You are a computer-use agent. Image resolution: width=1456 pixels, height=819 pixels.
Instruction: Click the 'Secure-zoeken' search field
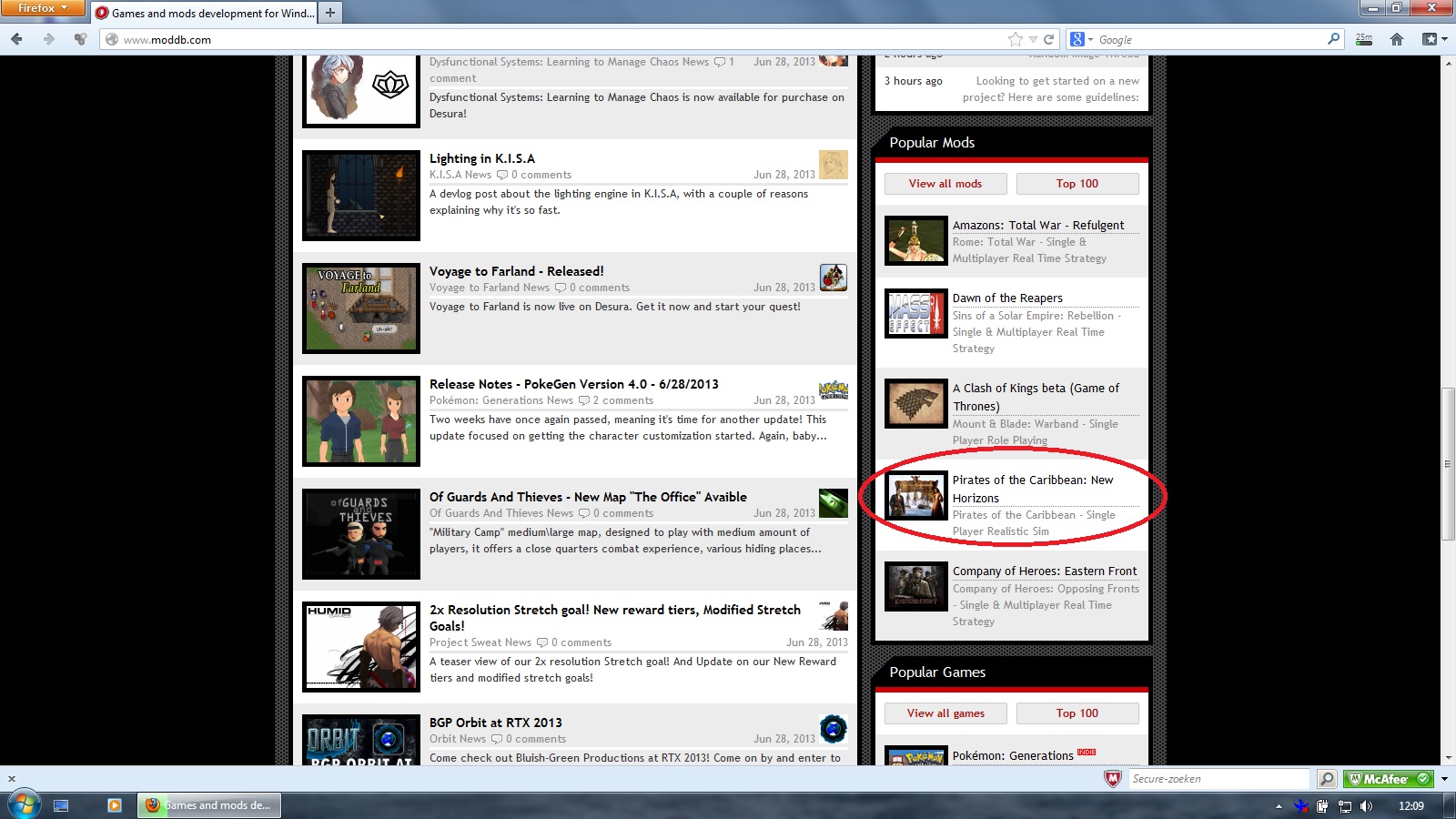point(1219,779)
